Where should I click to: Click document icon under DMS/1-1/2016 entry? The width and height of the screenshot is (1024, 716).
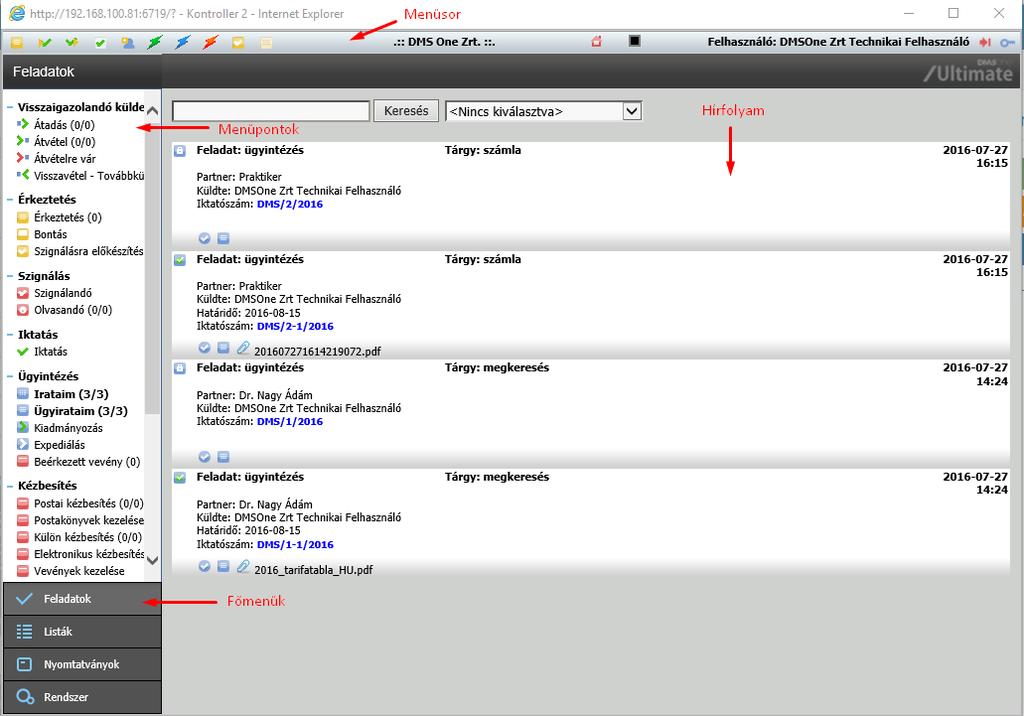click(223, 566)
